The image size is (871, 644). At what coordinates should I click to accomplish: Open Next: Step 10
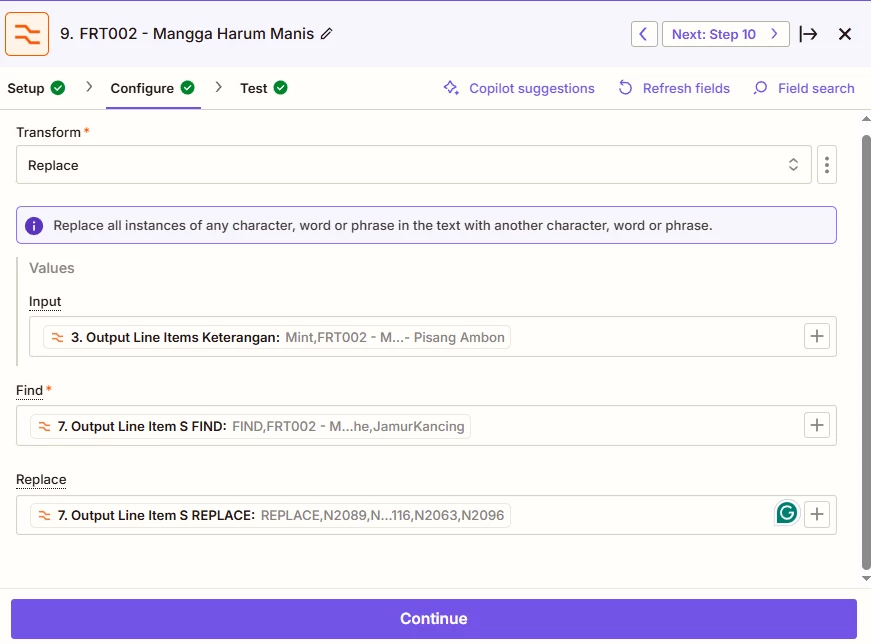tap(725, 34)
